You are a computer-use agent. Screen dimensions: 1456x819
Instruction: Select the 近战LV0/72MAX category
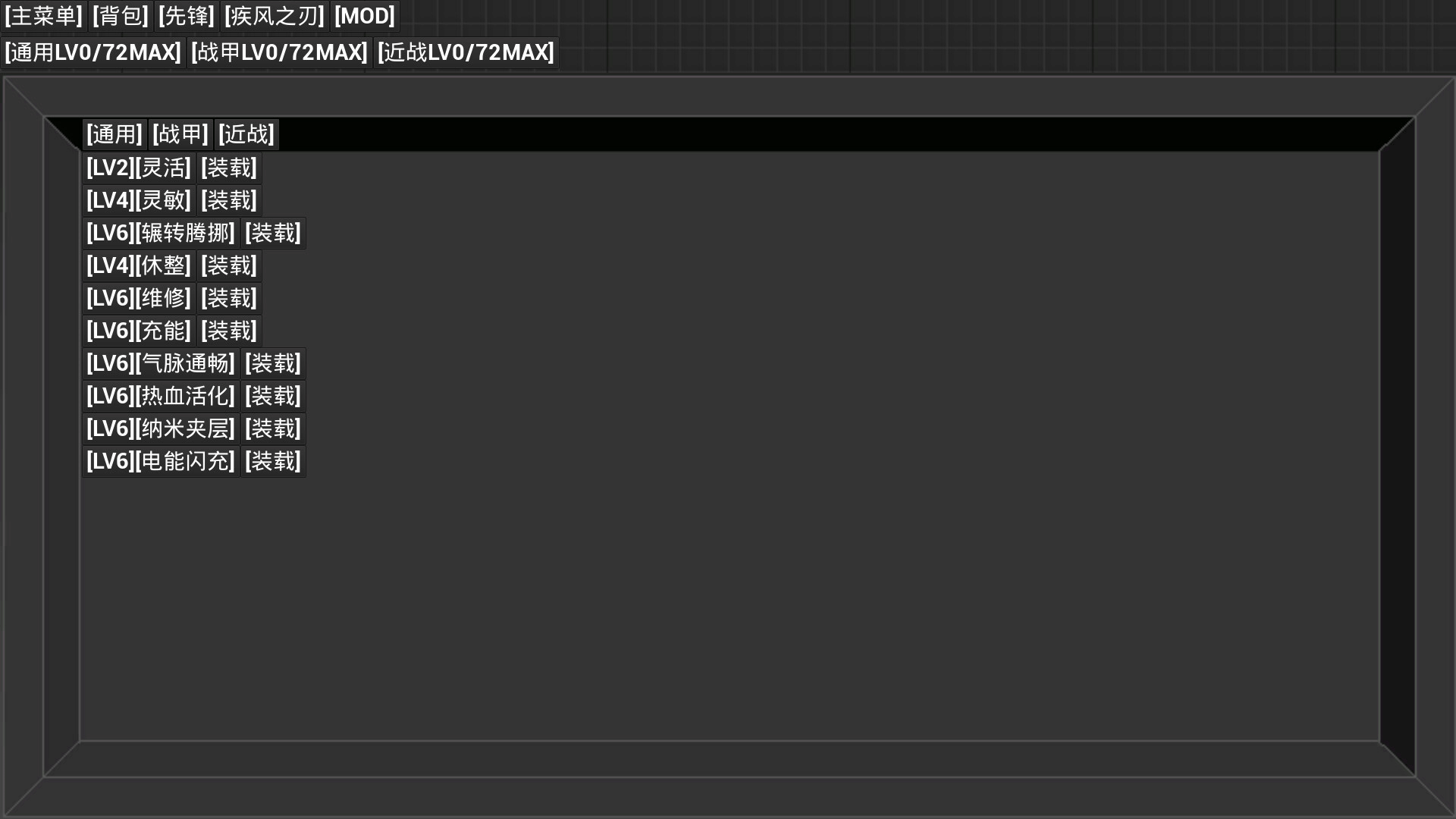[466, 52]
